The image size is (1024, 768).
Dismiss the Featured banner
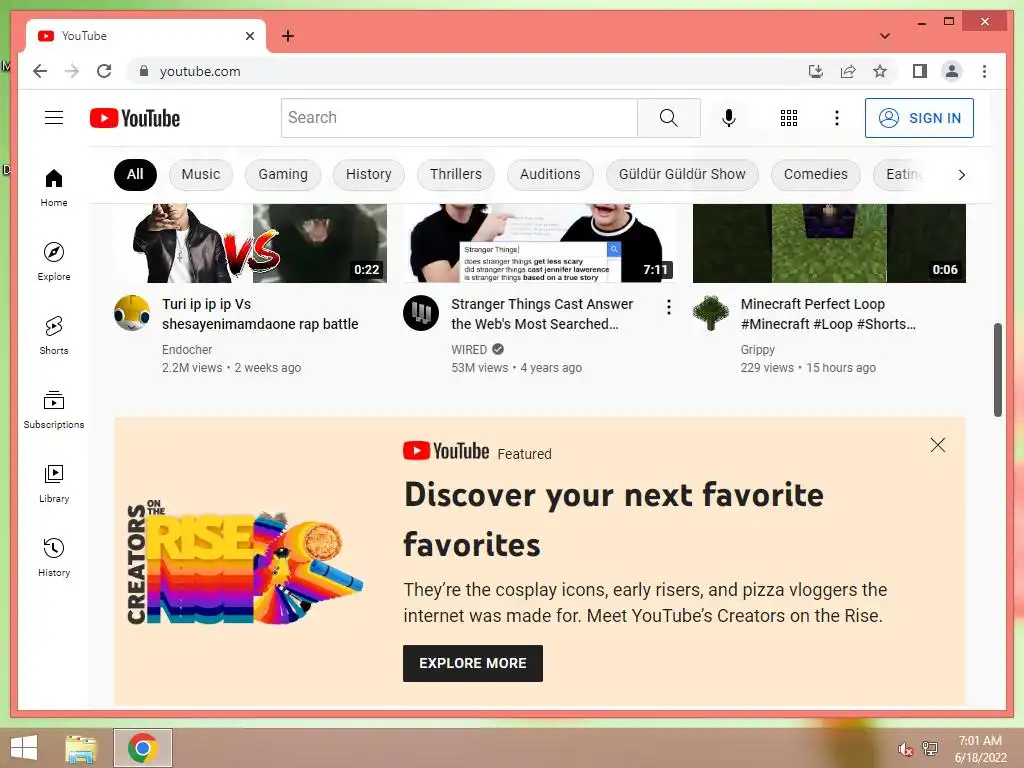coord(938,445)
